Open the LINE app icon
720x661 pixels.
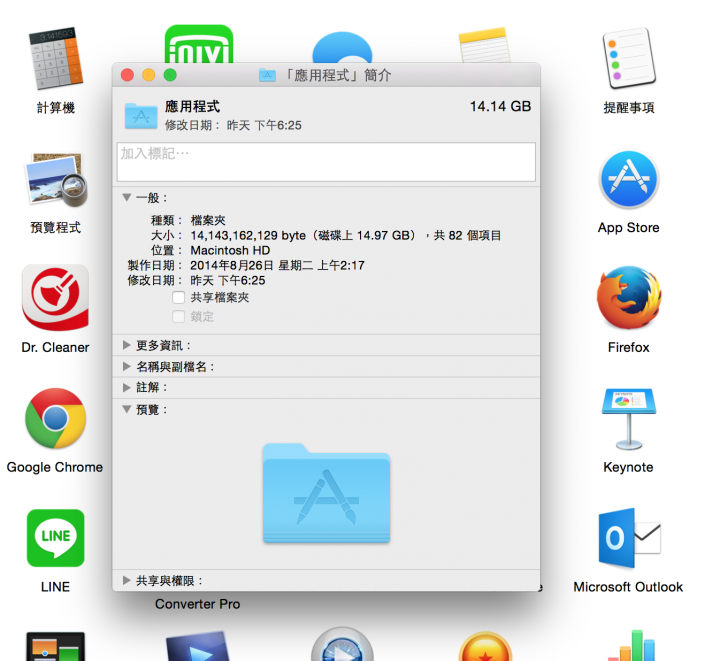point(56,538)
